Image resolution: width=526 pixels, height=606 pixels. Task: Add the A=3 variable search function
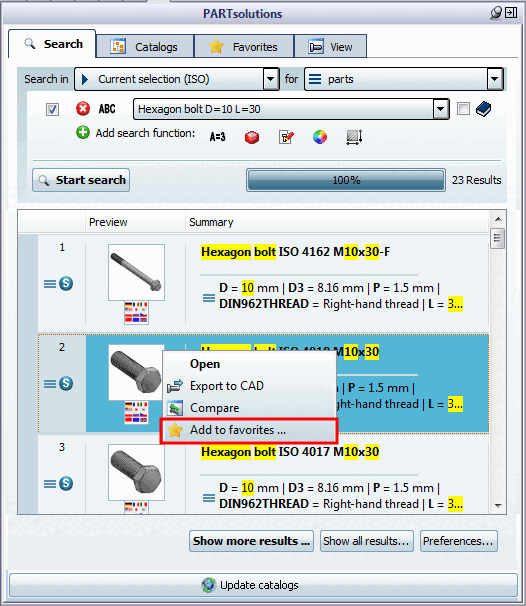(218, 137)
